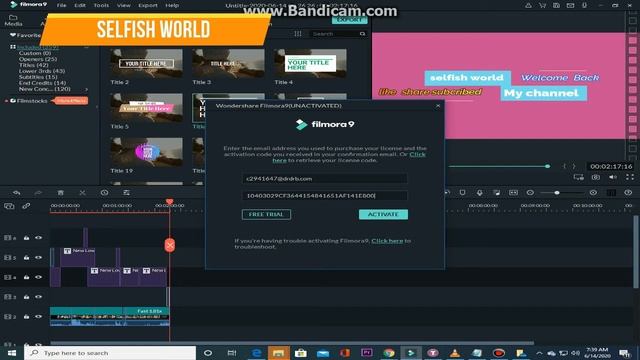Toggle the lock on track 5
Image resolution: width=640 pixels, height=360 pixels.
pos(26,258)
